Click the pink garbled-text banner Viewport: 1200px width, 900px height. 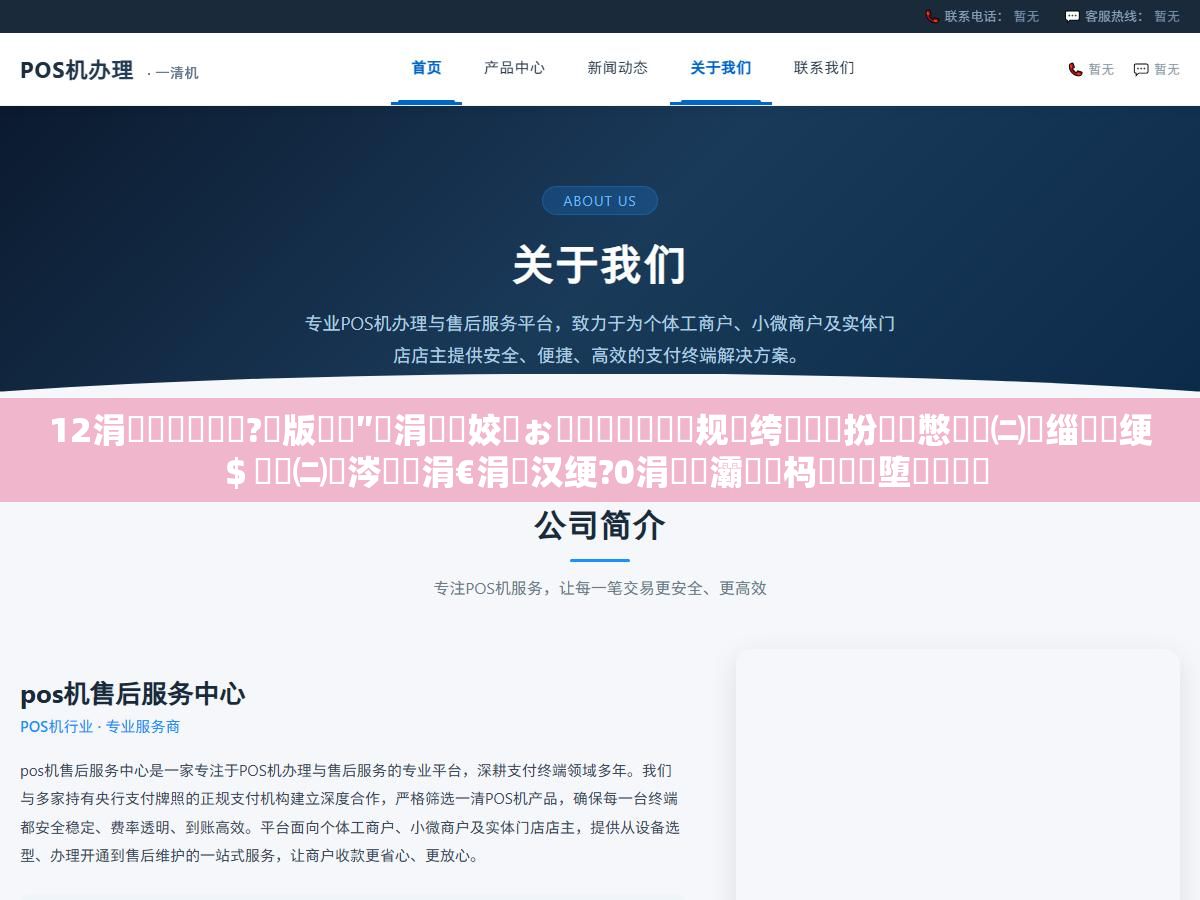tap(600, 450)
